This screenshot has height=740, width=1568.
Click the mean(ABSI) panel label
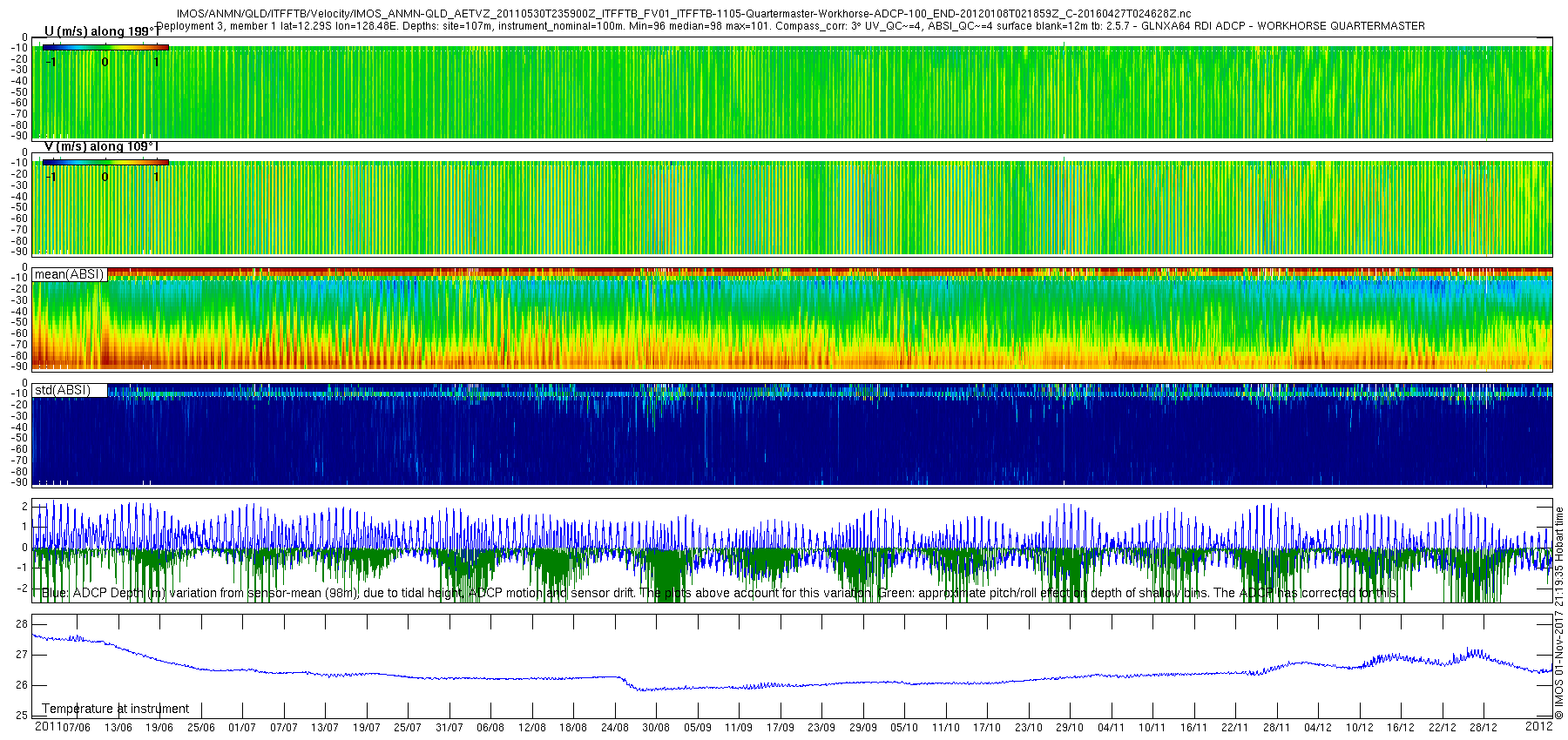tap(69, 274)
